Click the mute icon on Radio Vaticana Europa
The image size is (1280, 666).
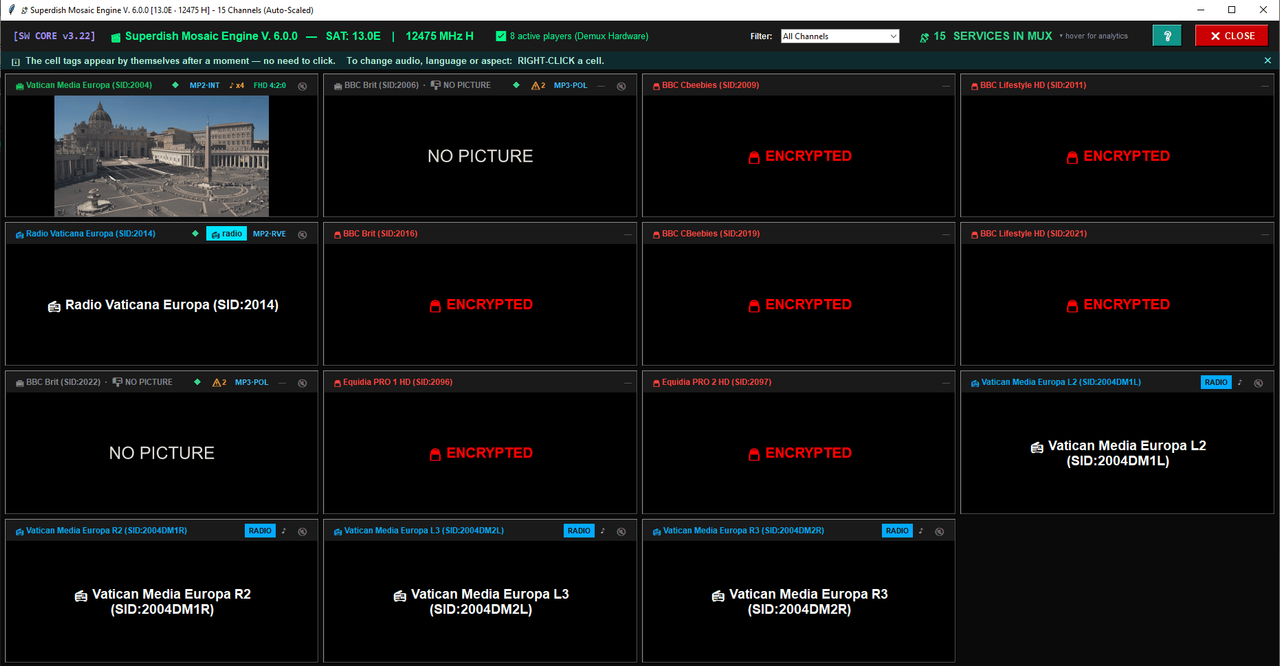tap(303, 234)
